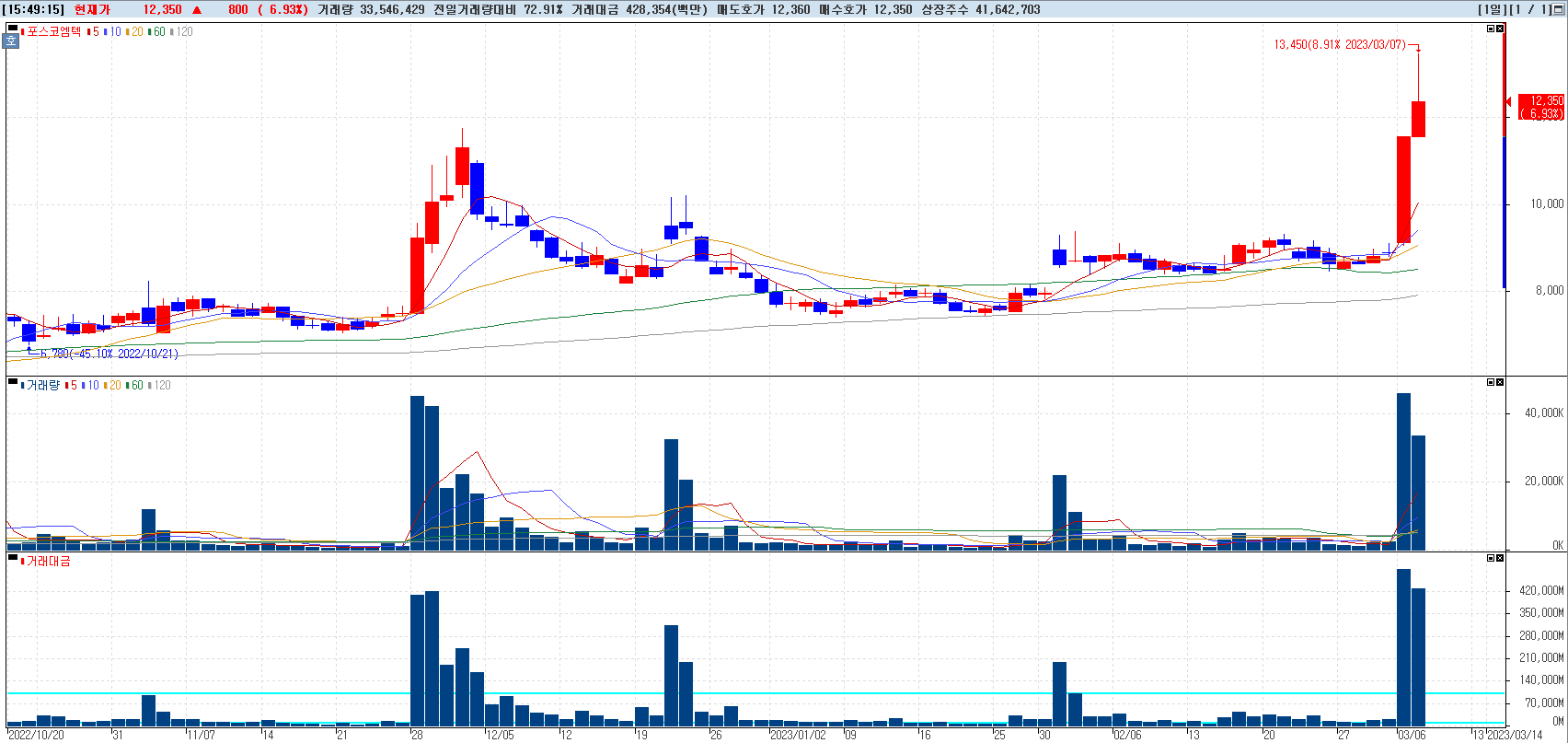Minimize the price chart panel

pyautogui.click(x=1491, y=29)
